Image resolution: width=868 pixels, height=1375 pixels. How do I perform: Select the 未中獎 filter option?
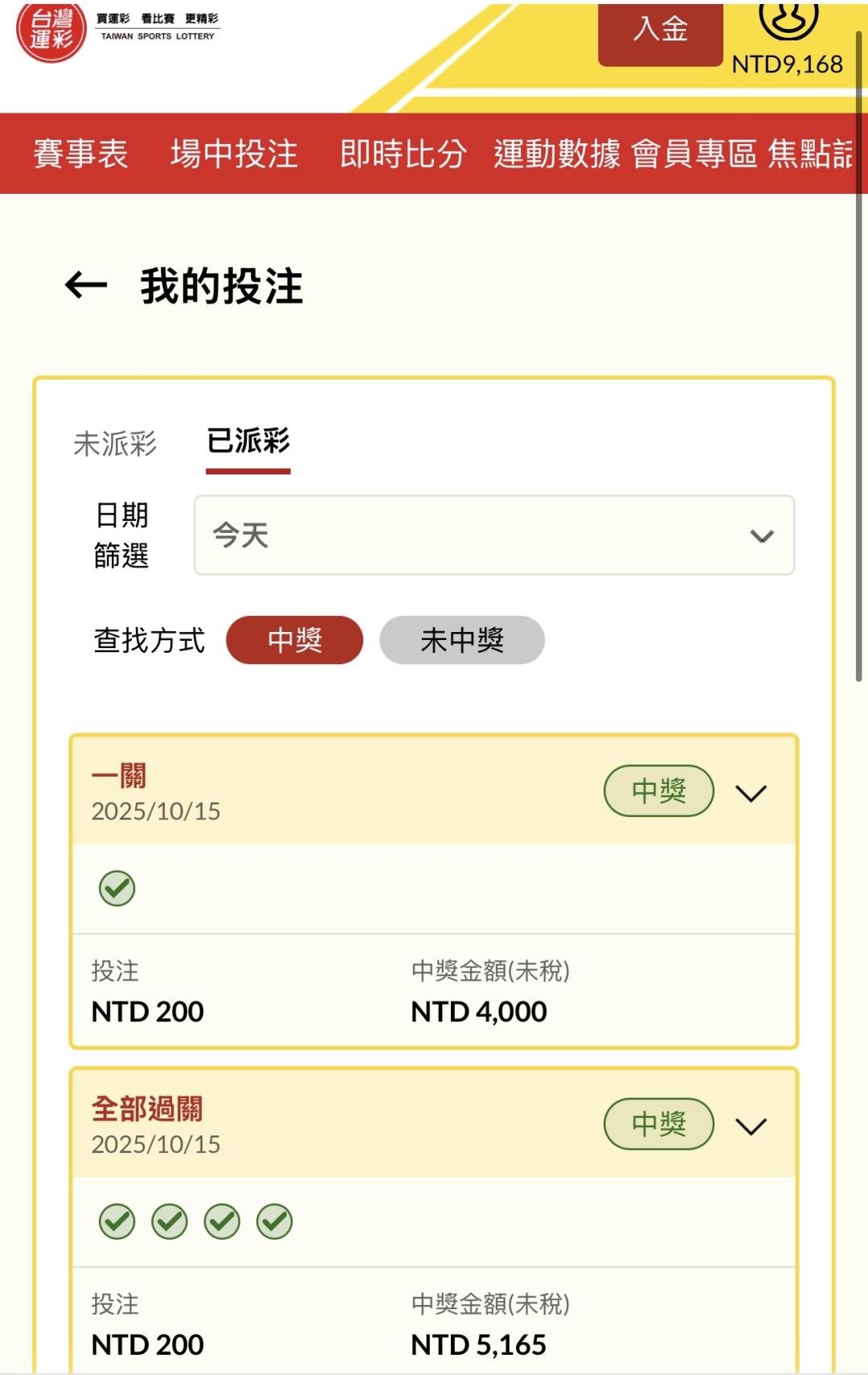(461, 640)
